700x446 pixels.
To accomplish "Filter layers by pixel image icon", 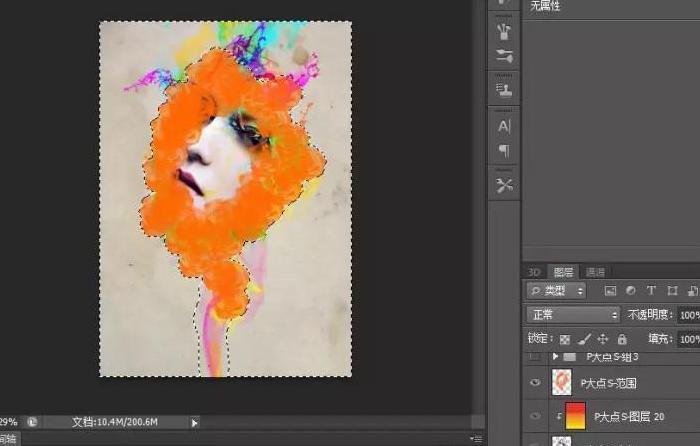I will pos(610,291).
